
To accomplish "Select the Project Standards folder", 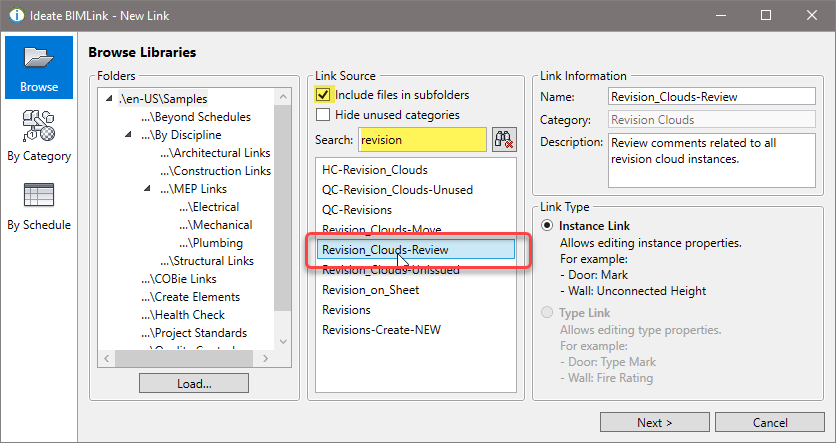I will point(194,333).
